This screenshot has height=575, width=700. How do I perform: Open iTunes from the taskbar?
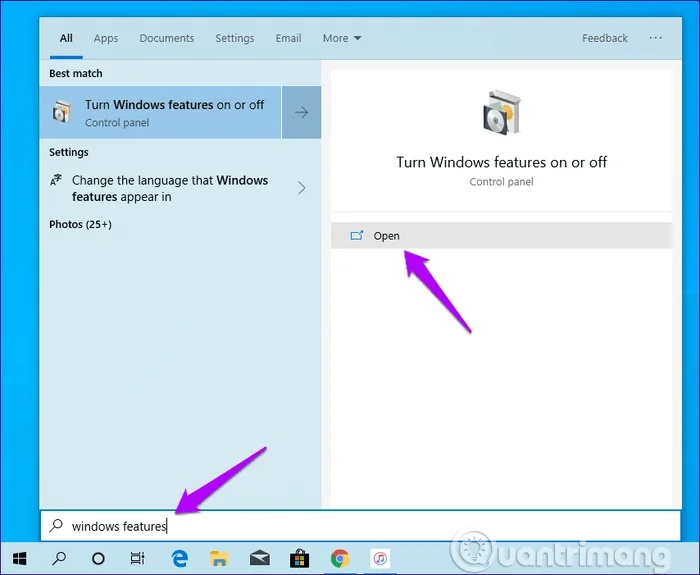coord(380,558)
